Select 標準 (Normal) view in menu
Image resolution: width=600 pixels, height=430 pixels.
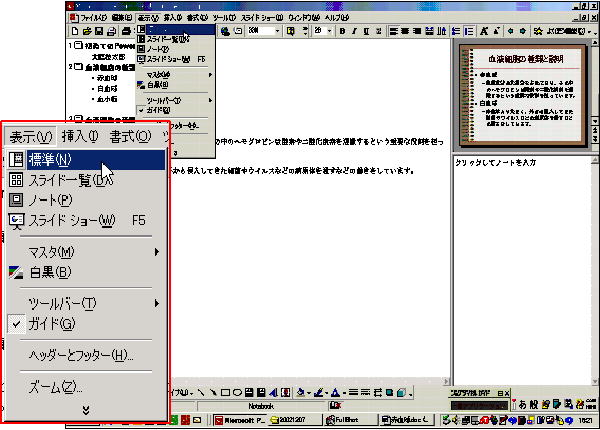pos(57,159)
